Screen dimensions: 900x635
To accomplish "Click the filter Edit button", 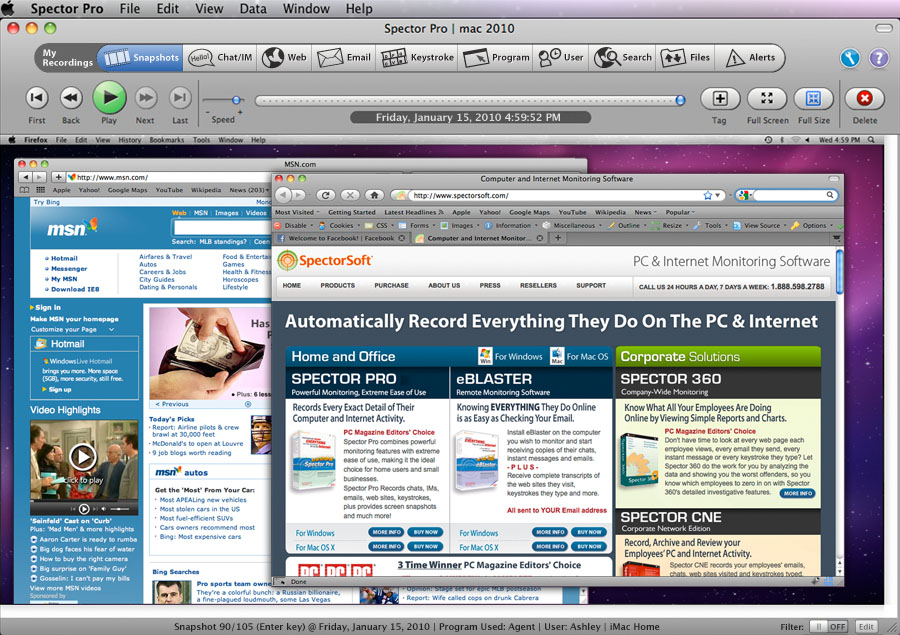I will 867,626.
